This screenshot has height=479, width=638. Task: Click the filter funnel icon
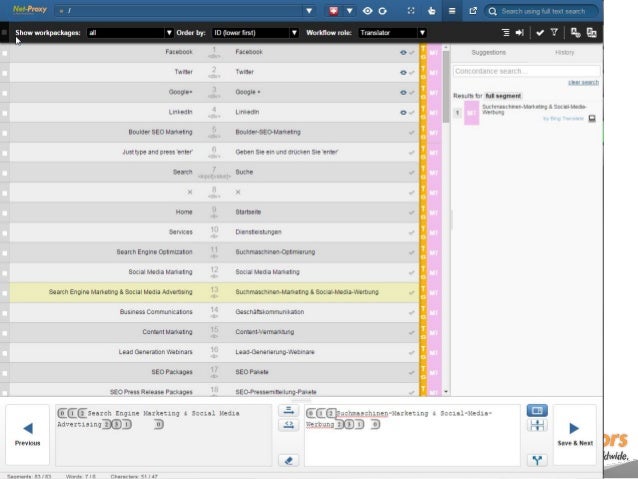554,32
